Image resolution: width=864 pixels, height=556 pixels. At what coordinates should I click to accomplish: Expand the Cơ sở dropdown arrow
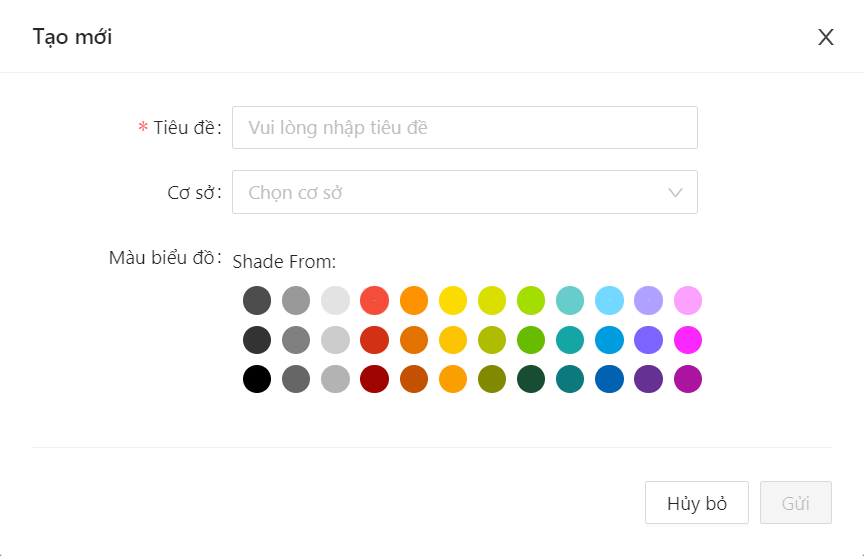(x=675, y=192)
